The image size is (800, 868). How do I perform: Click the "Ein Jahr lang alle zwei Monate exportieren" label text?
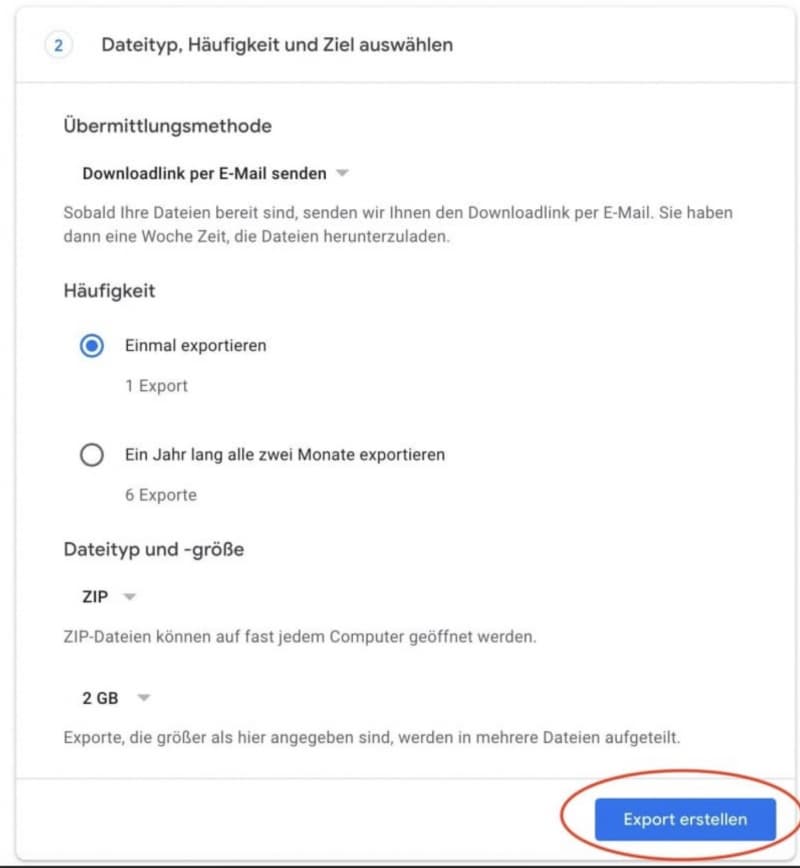[x=285, y=454]
